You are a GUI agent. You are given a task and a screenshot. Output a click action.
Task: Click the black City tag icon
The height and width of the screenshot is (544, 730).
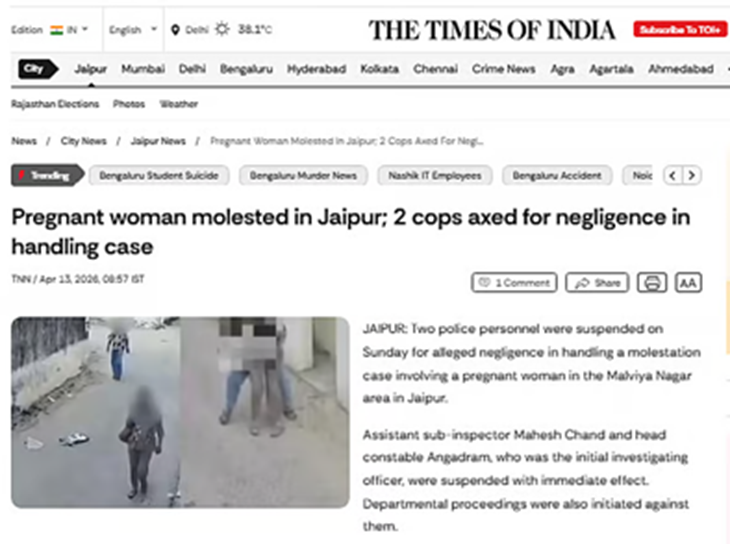click(38, 69)
